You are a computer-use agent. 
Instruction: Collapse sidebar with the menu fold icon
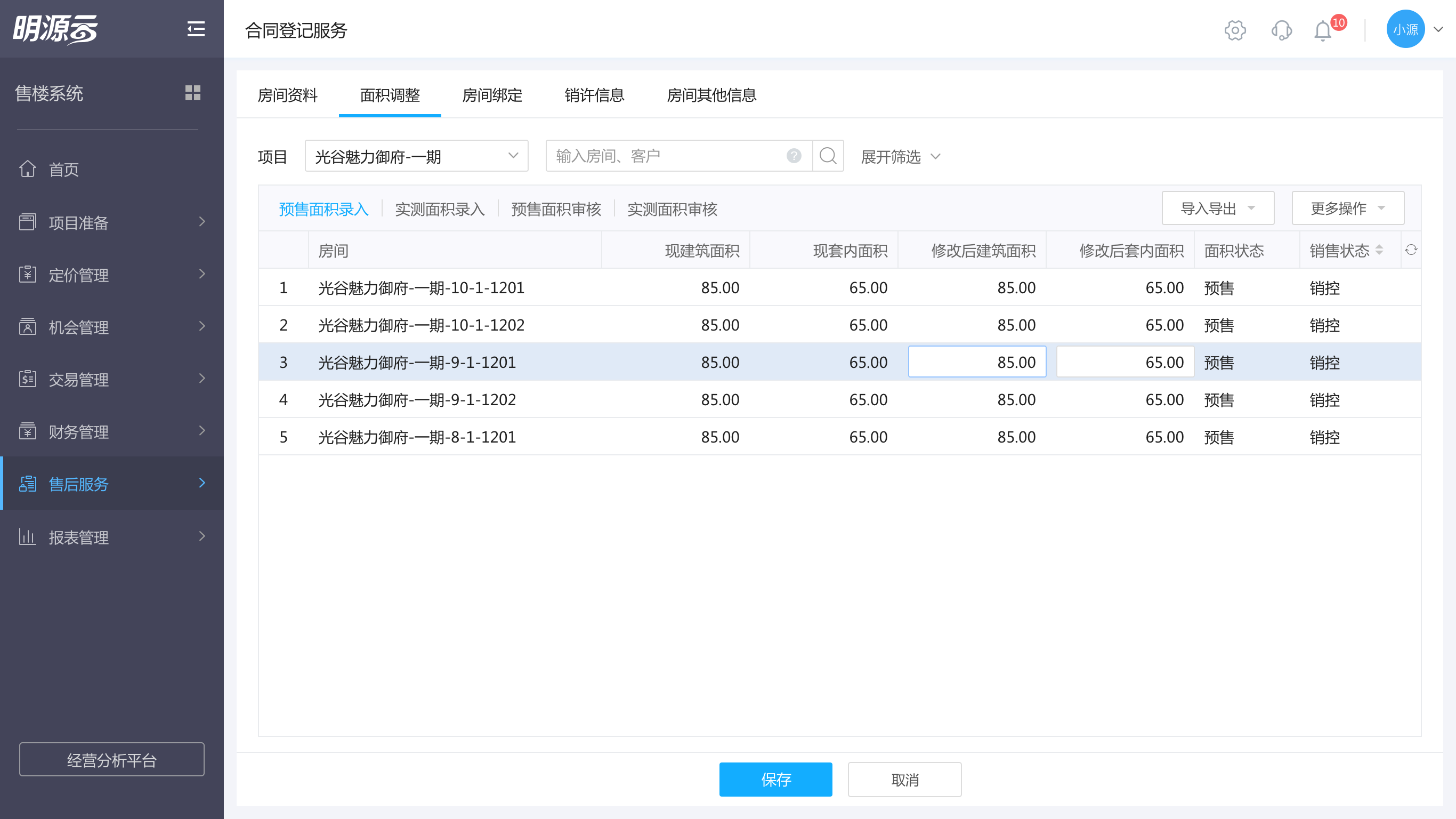[x=196, y=29]
